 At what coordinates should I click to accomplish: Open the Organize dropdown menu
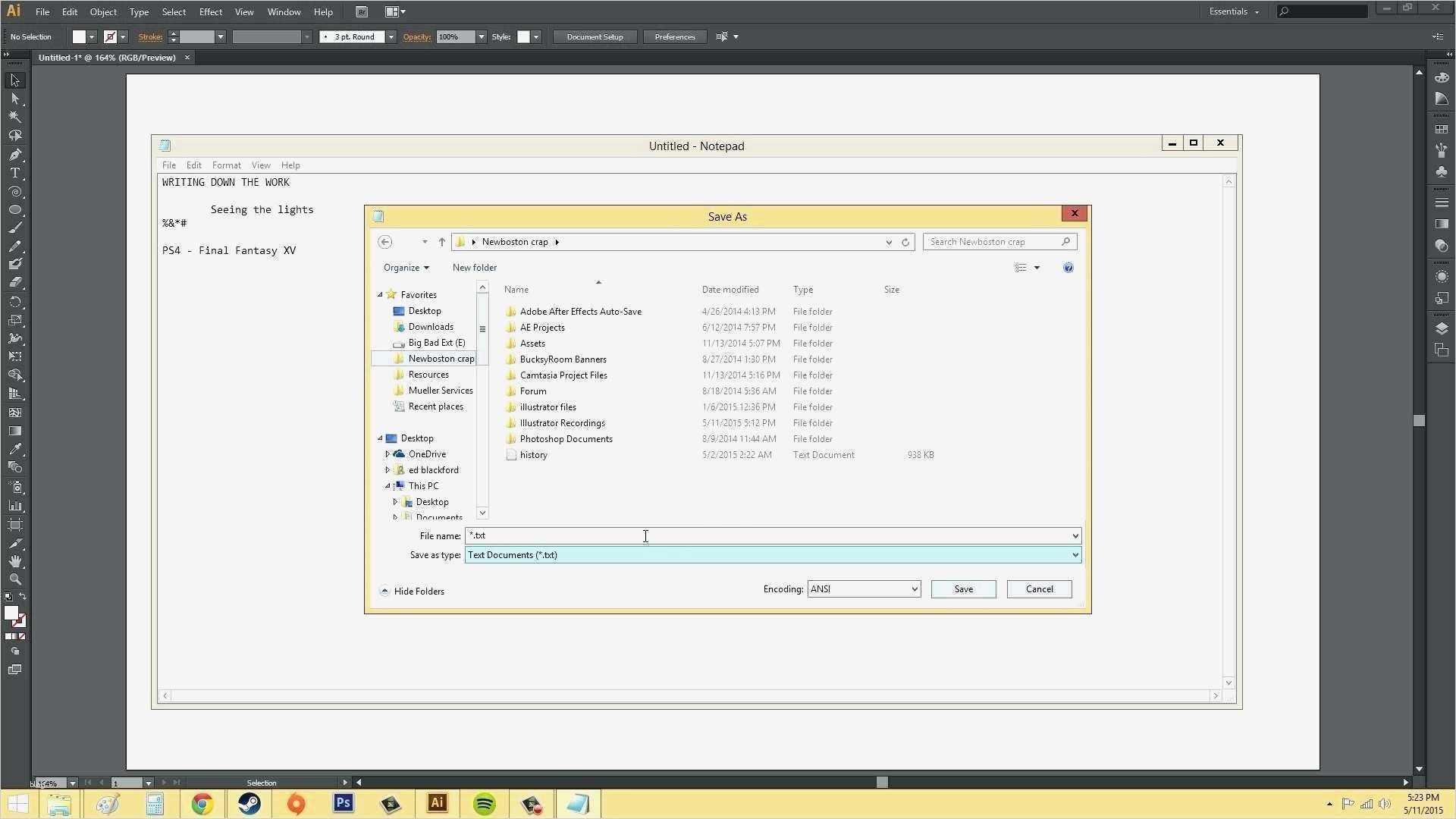[x=406, y=268]
